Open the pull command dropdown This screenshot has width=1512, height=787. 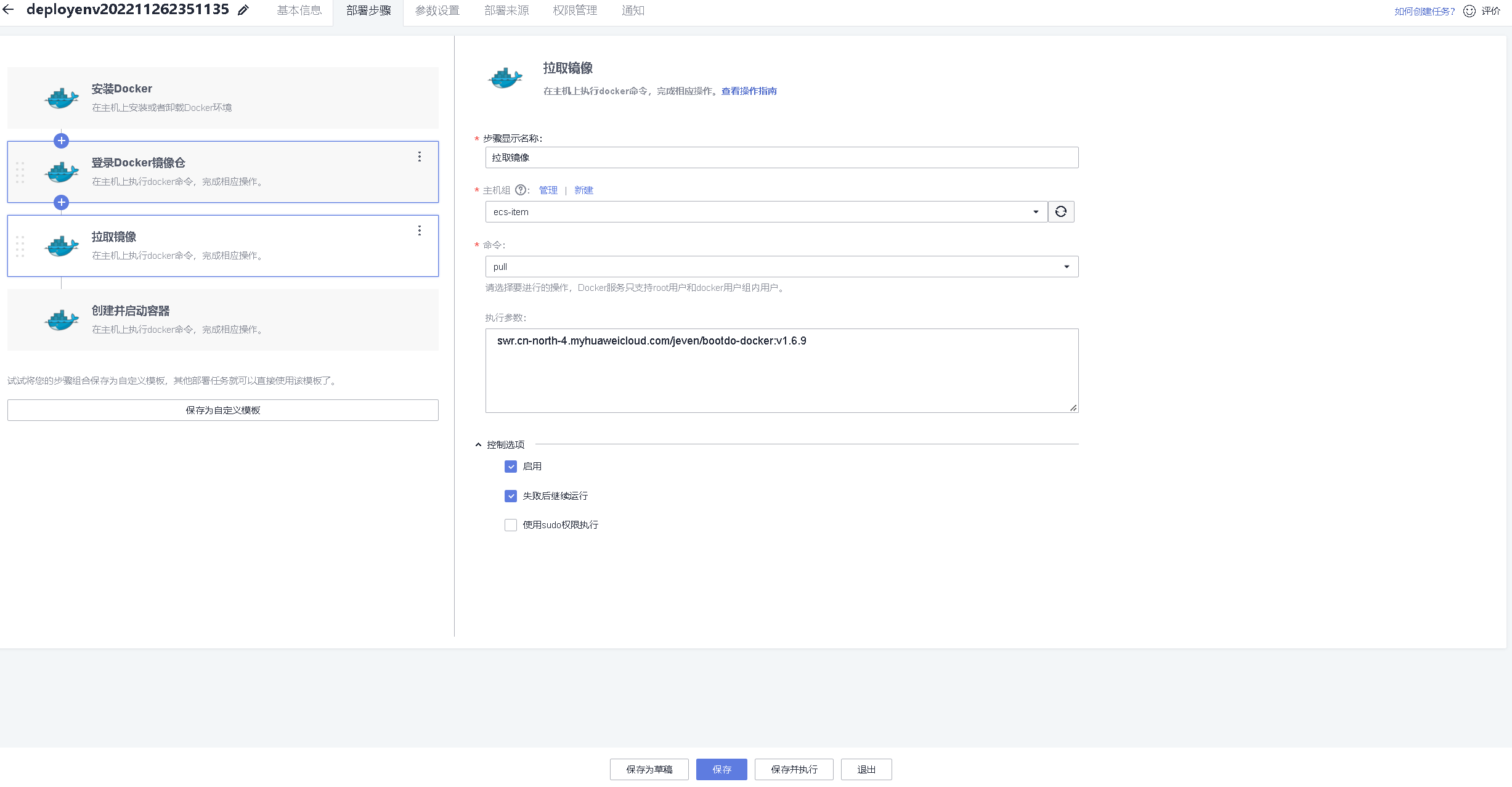coord(781,266)
